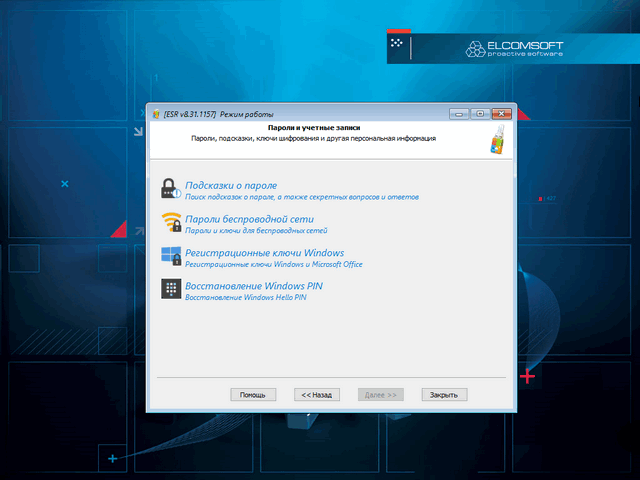Click the password hints padlock icon
640x480 pixels.
pyautogui.click(x=170, y=190)
